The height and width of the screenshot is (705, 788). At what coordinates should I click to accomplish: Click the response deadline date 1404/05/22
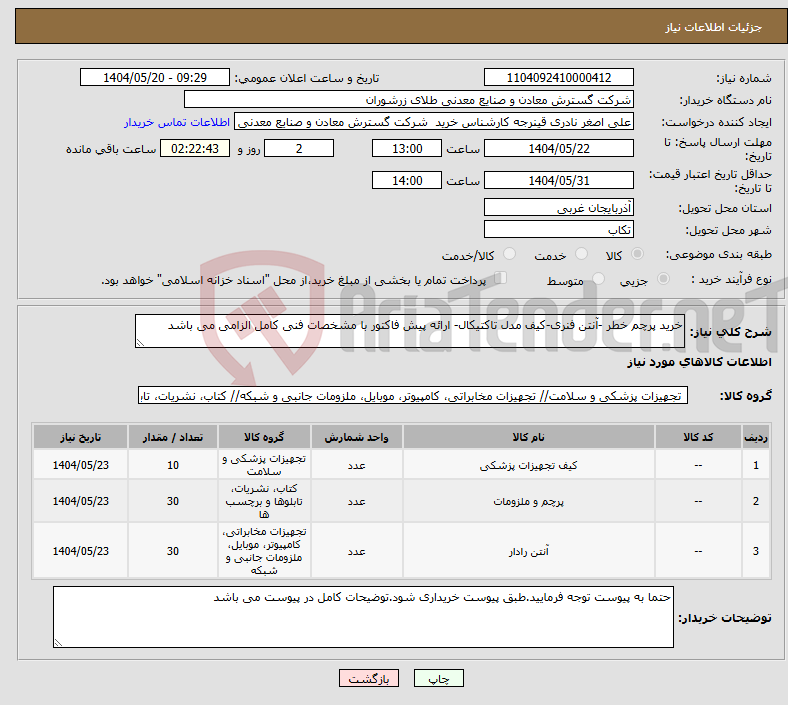click(x=558, y=148)
